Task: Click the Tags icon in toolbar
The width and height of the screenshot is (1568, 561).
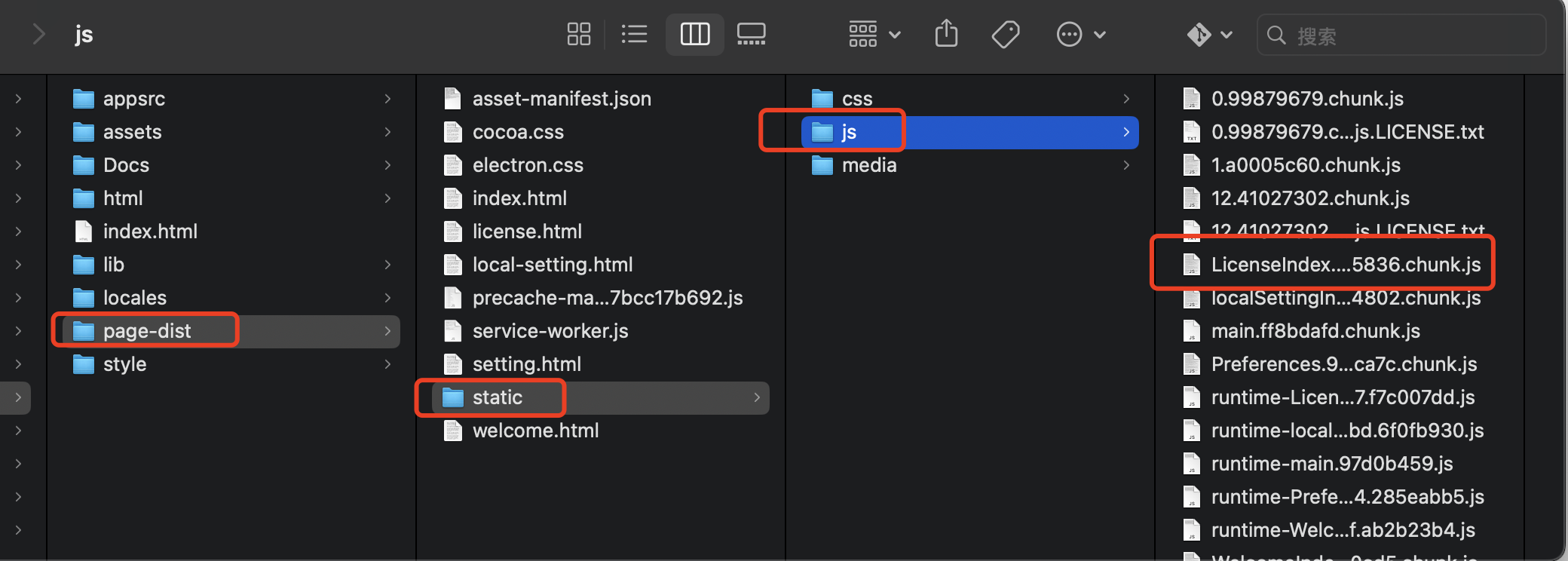Action: pos(1006,34)
